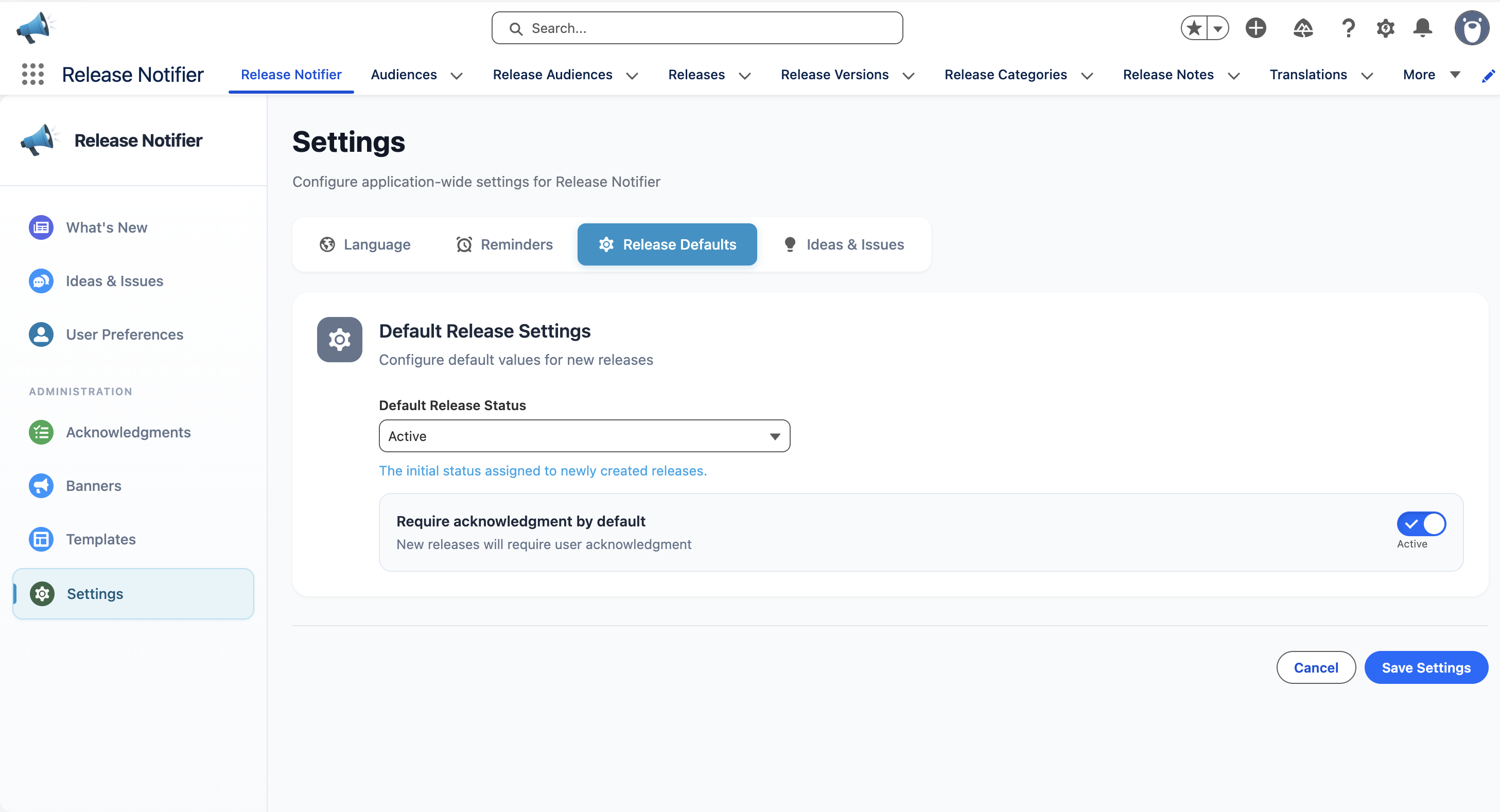
Task: Click the edit navigation pencil icon
Action: pos(1488,76)
